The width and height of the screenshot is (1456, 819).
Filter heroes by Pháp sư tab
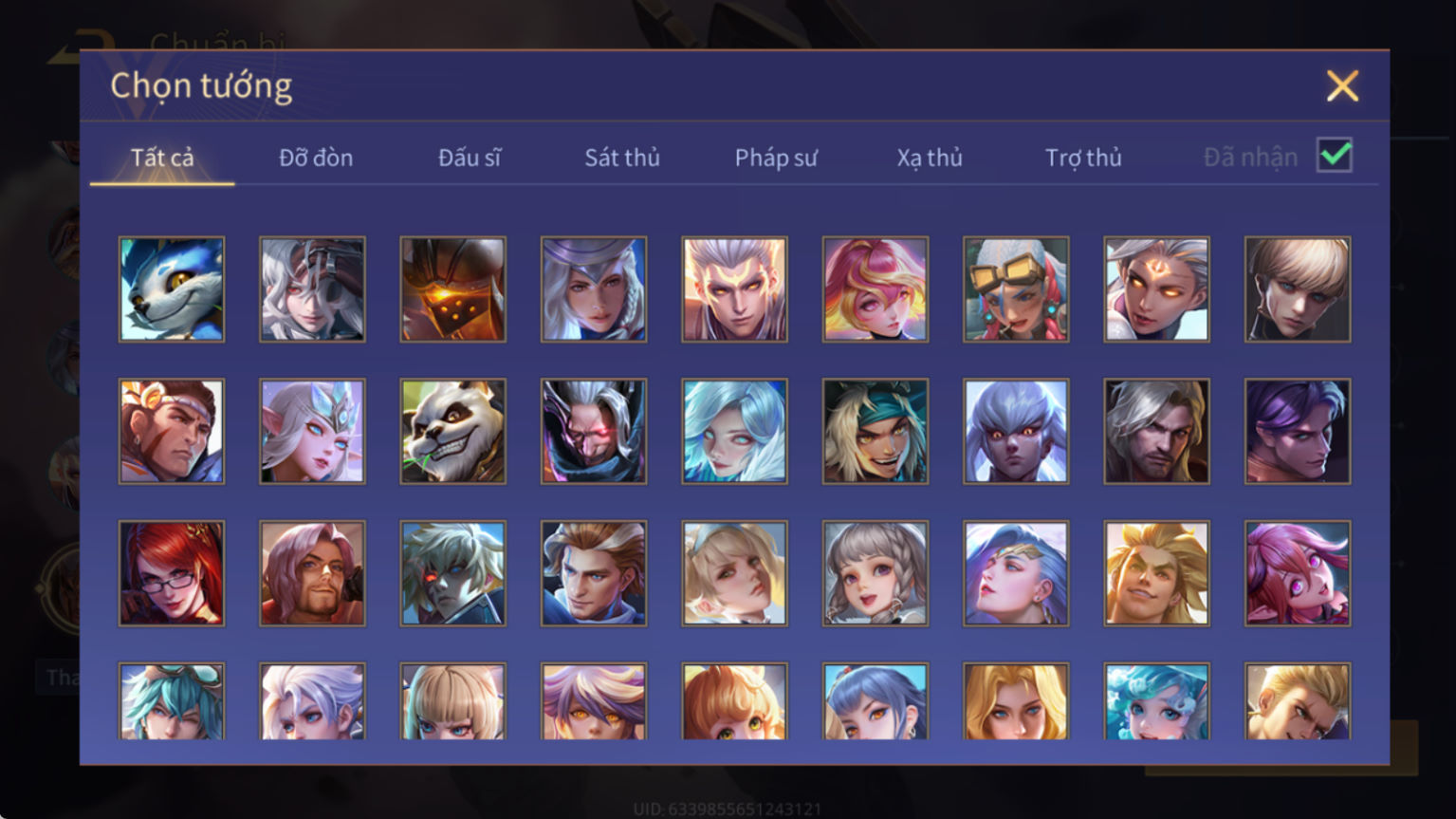pyautogui.click(x=776, y=158)
